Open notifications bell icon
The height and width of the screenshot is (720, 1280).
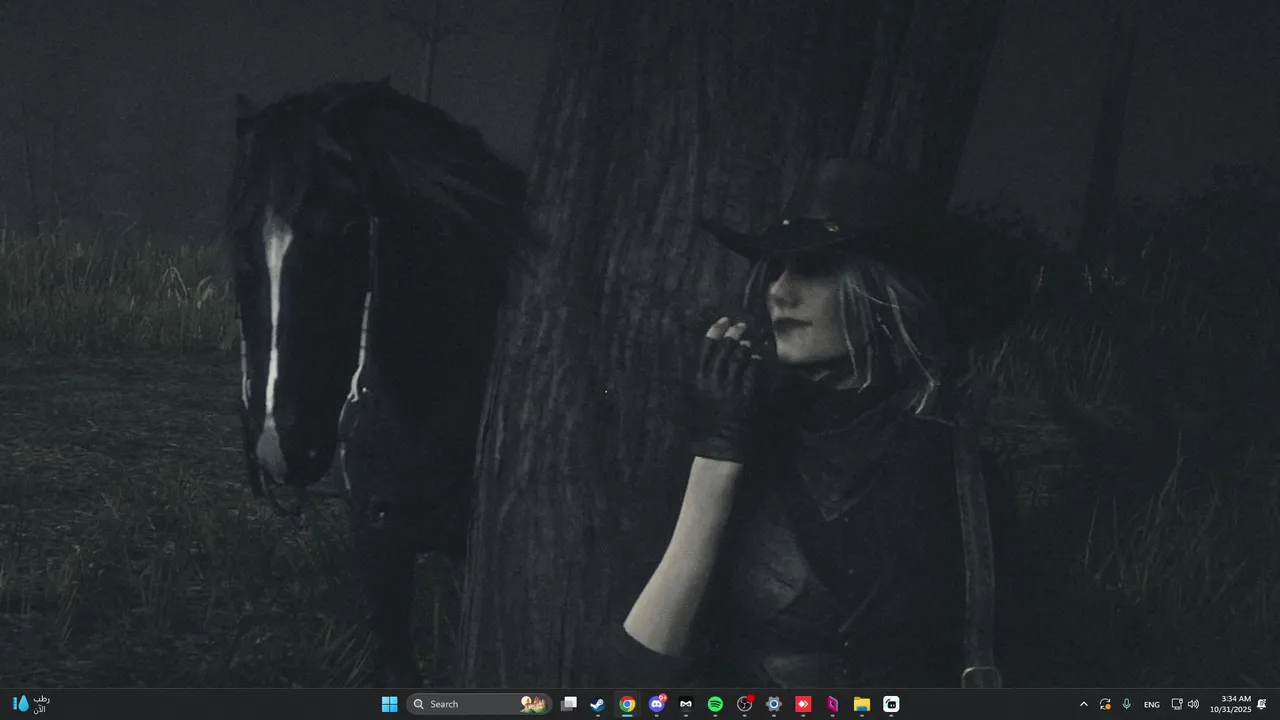(x=1262, y=704)
